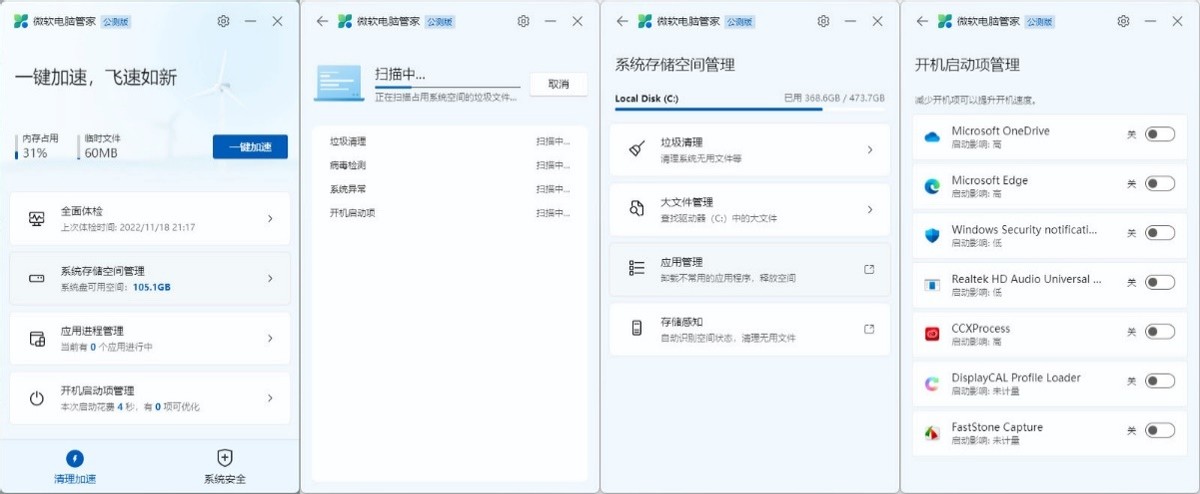Image resolution: width=1200 pixels, height=494 pixels.
Task: Click 上次体检时间 2022/11/18 text
Action: coord(128,227)
